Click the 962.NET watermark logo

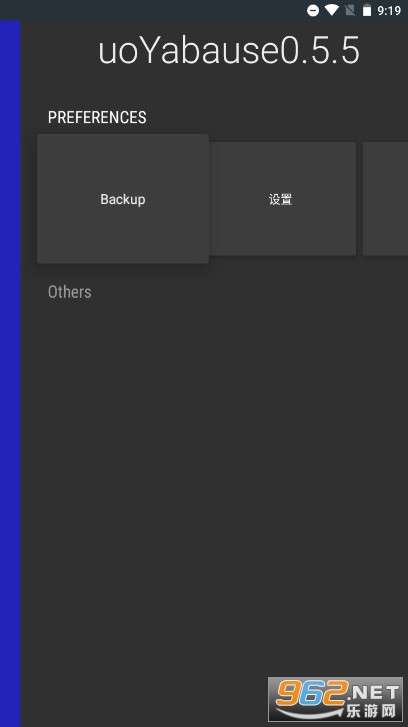pyautogui.click(x=335, y=699)
